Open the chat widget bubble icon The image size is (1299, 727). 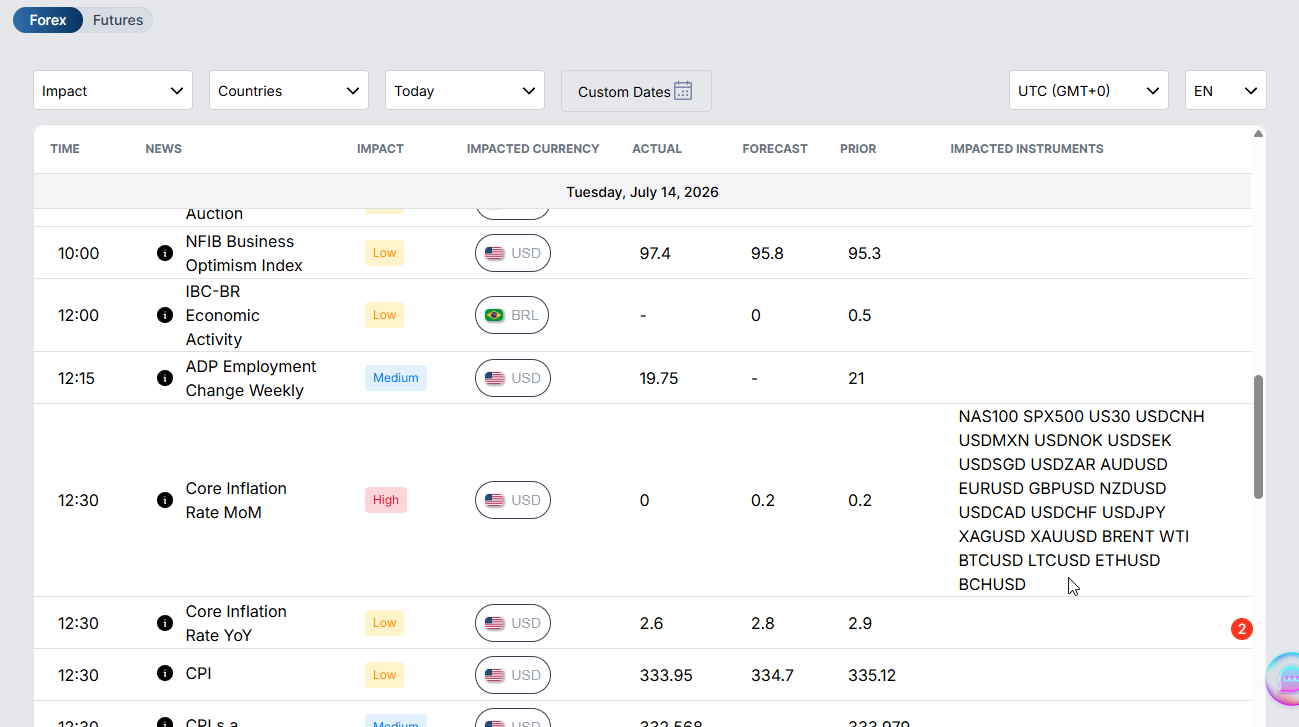[1285, 680]
